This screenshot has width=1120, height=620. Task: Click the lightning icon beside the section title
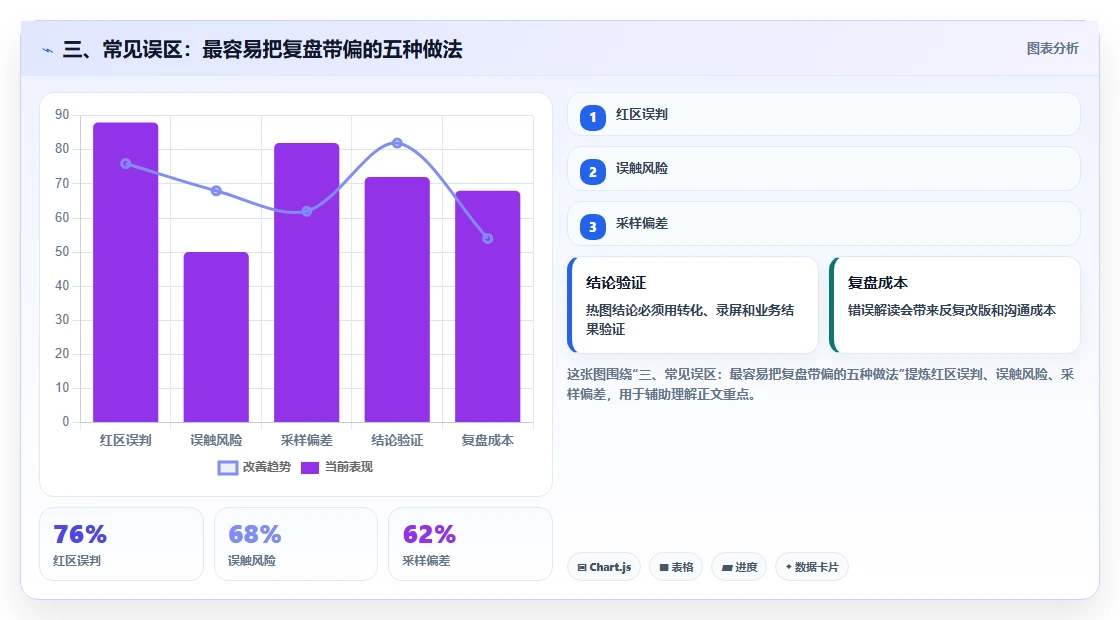(47, 50)
